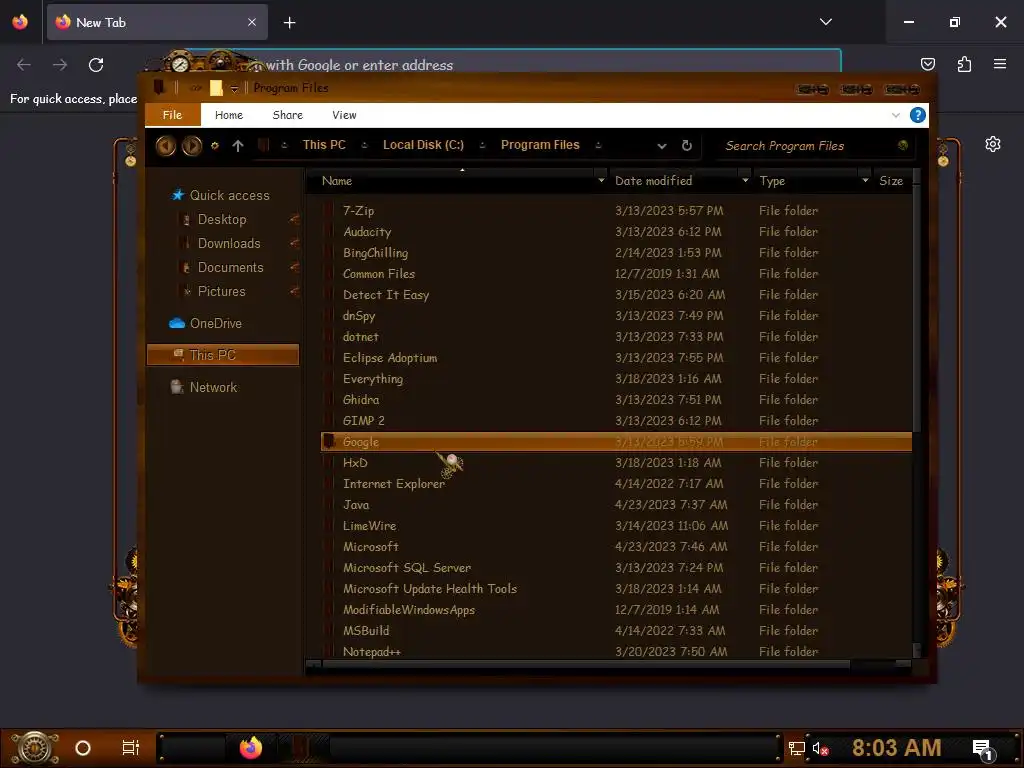Reload the Firefox page
Screen dimensions: 1024x768
click(96, 65)
